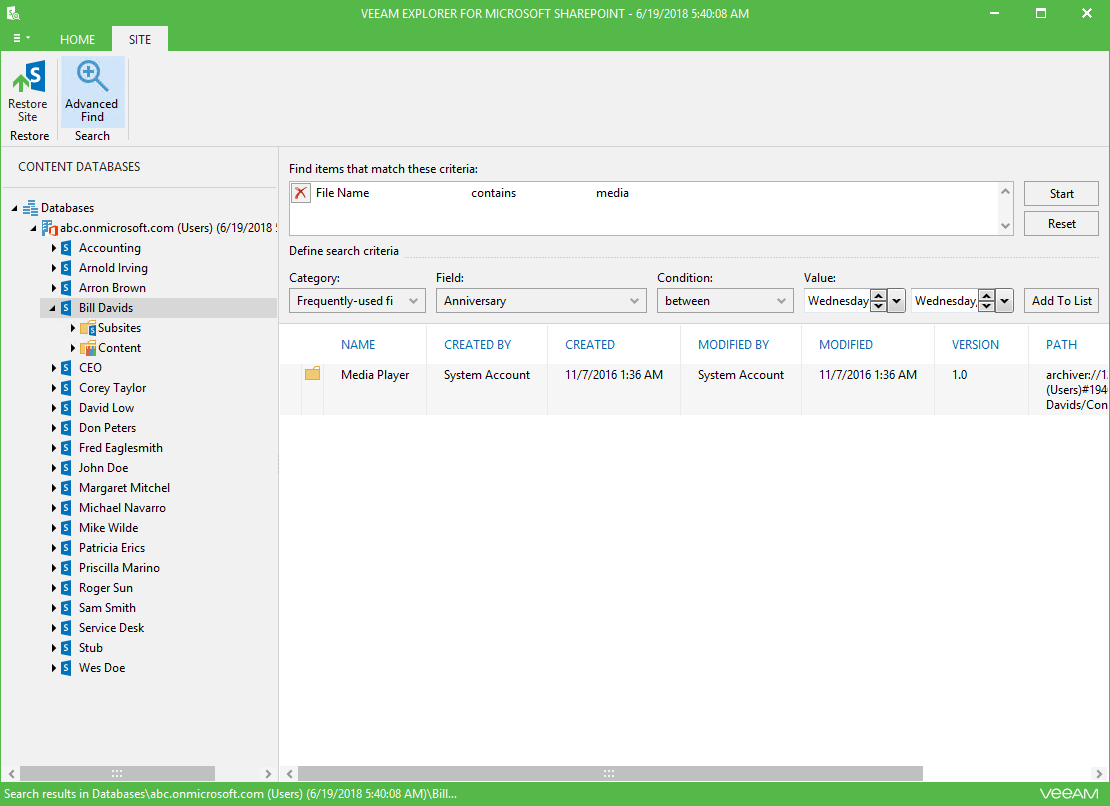Image resolution: width=1110 pixels, height=806 pixels.
Task: Expand the Arnold Irving site
Action: pyautogui.click(x=54, y=267)
